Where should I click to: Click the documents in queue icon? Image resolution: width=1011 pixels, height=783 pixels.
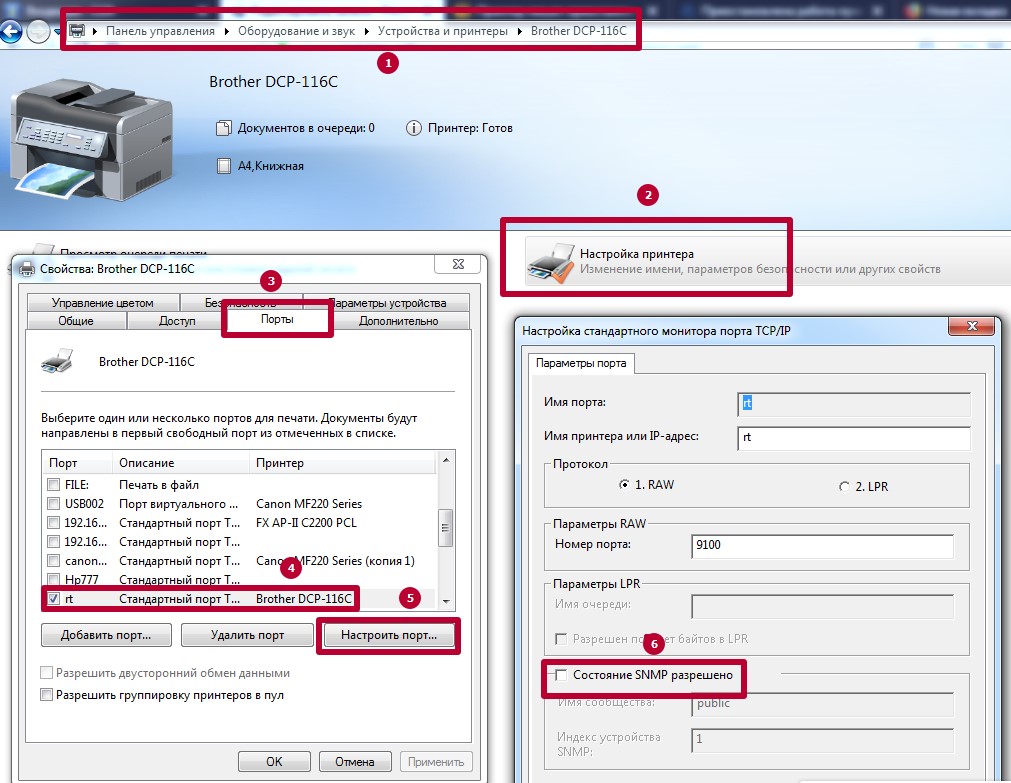[x=224, y=128]
